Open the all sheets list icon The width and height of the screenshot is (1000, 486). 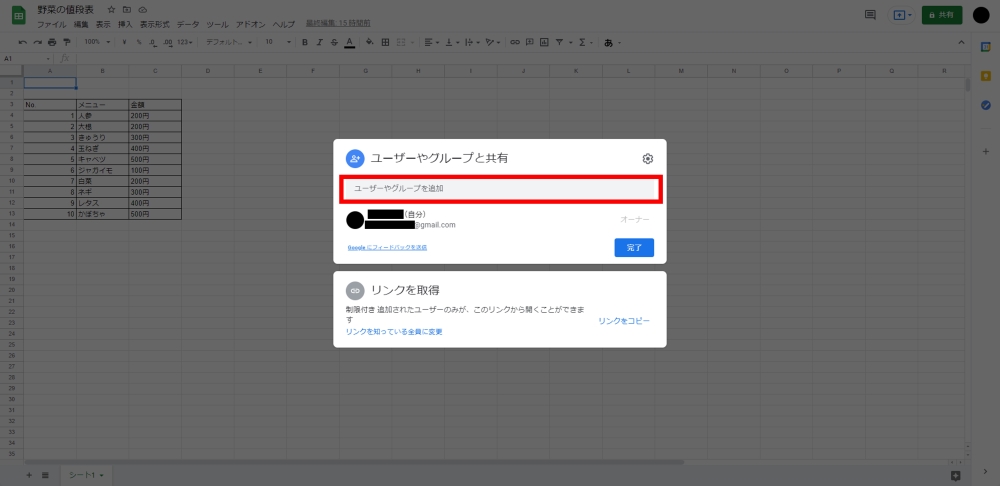tap(45, 475)
